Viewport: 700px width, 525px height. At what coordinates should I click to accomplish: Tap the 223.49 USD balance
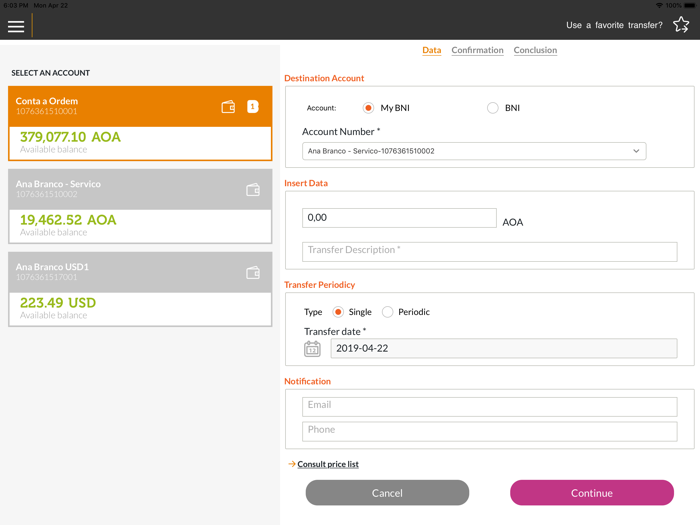(x=58, y=303)
